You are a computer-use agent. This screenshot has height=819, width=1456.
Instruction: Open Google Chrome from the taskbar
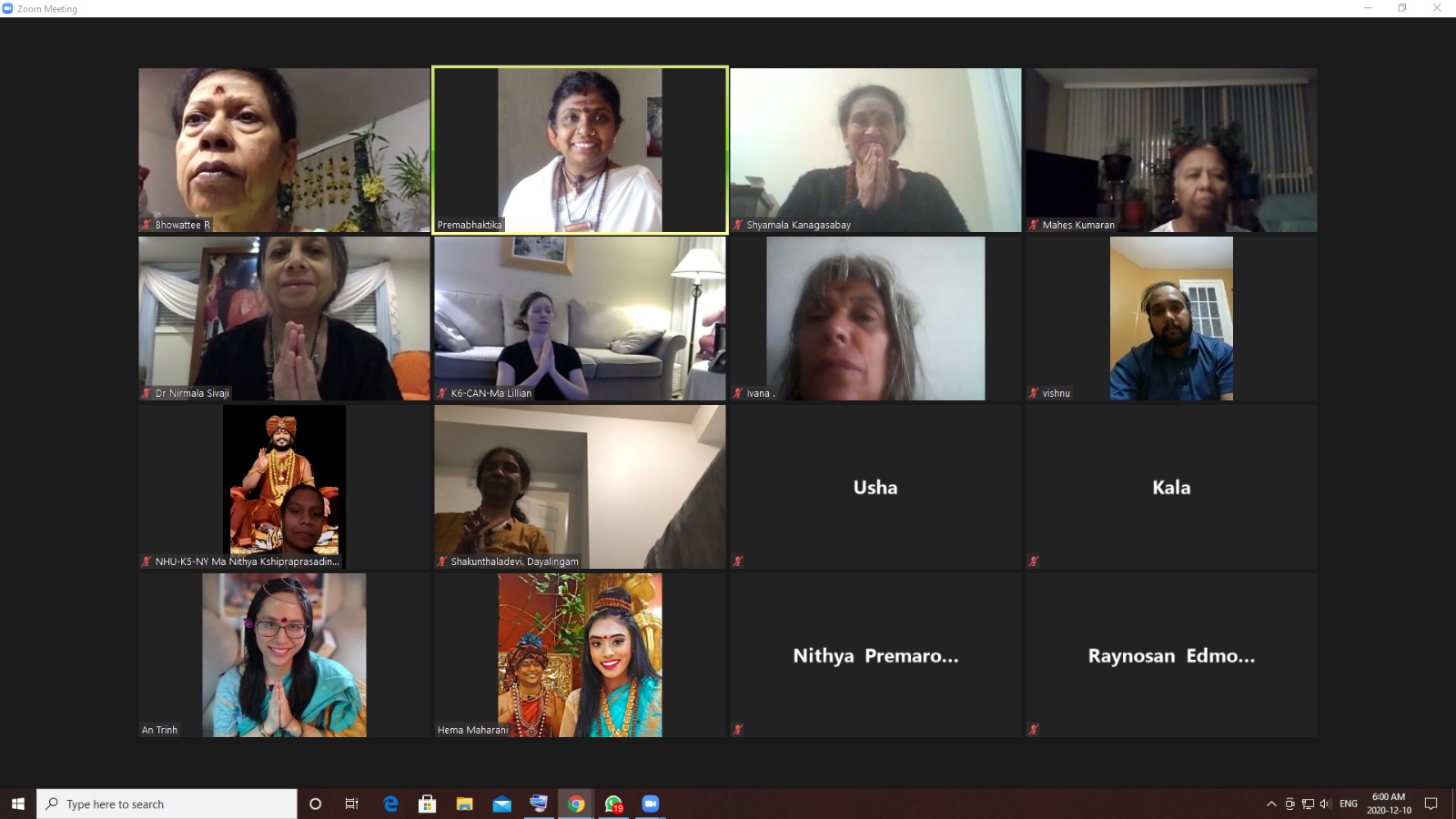pos(576,804)
